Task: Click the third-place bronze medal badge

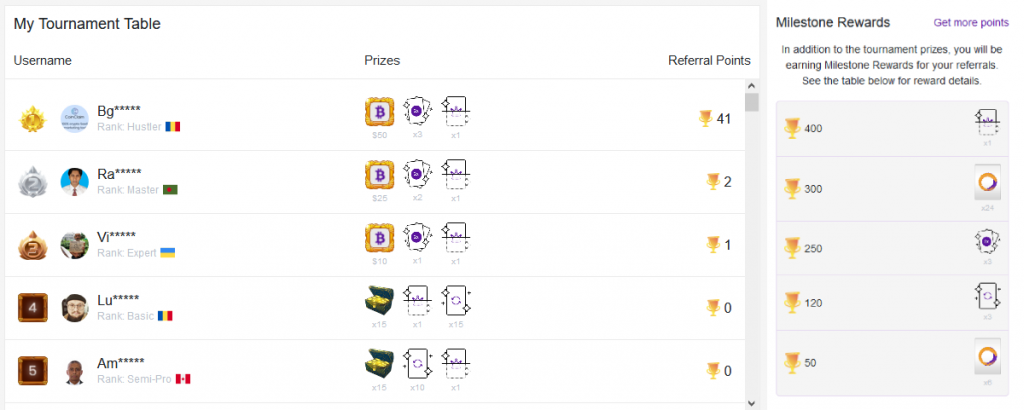Action: click(x=32, y=245)
